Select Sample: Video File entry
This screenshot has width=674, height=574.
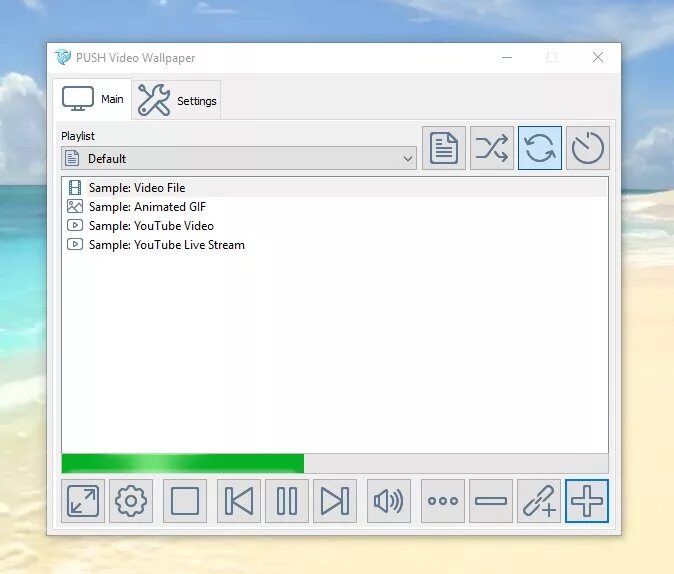click(334, 187)
